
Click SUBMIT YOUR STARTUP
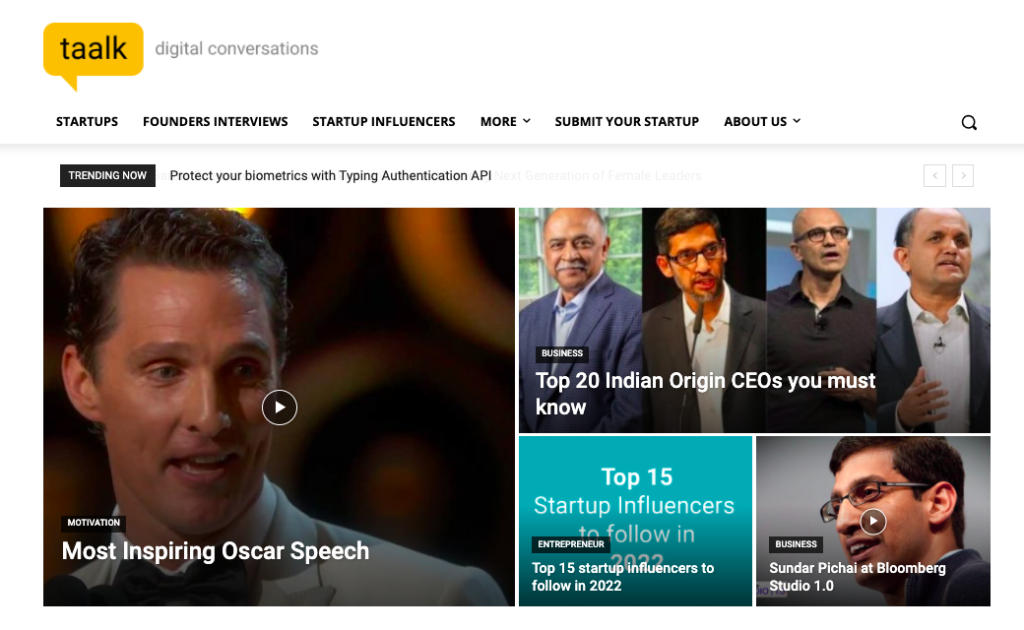click(x=627, y=121)
